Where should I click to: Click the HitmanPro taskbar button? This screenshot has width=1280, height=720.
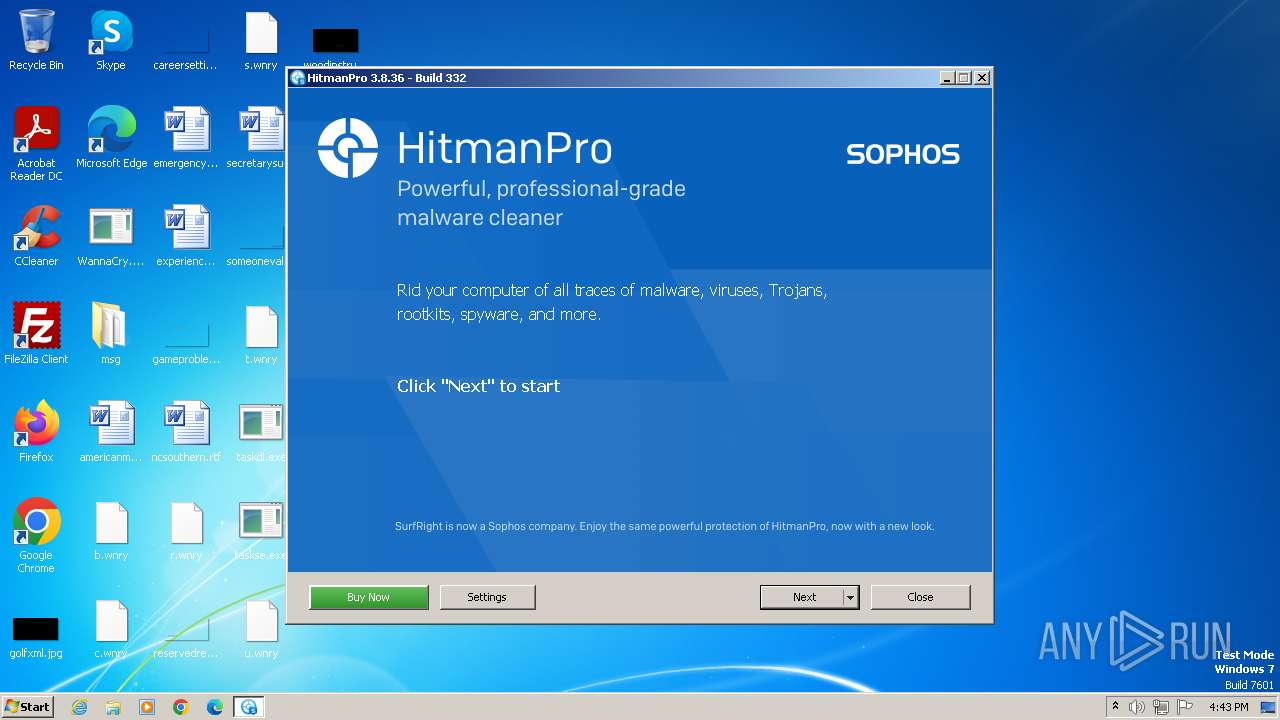(x=249, y=707)
